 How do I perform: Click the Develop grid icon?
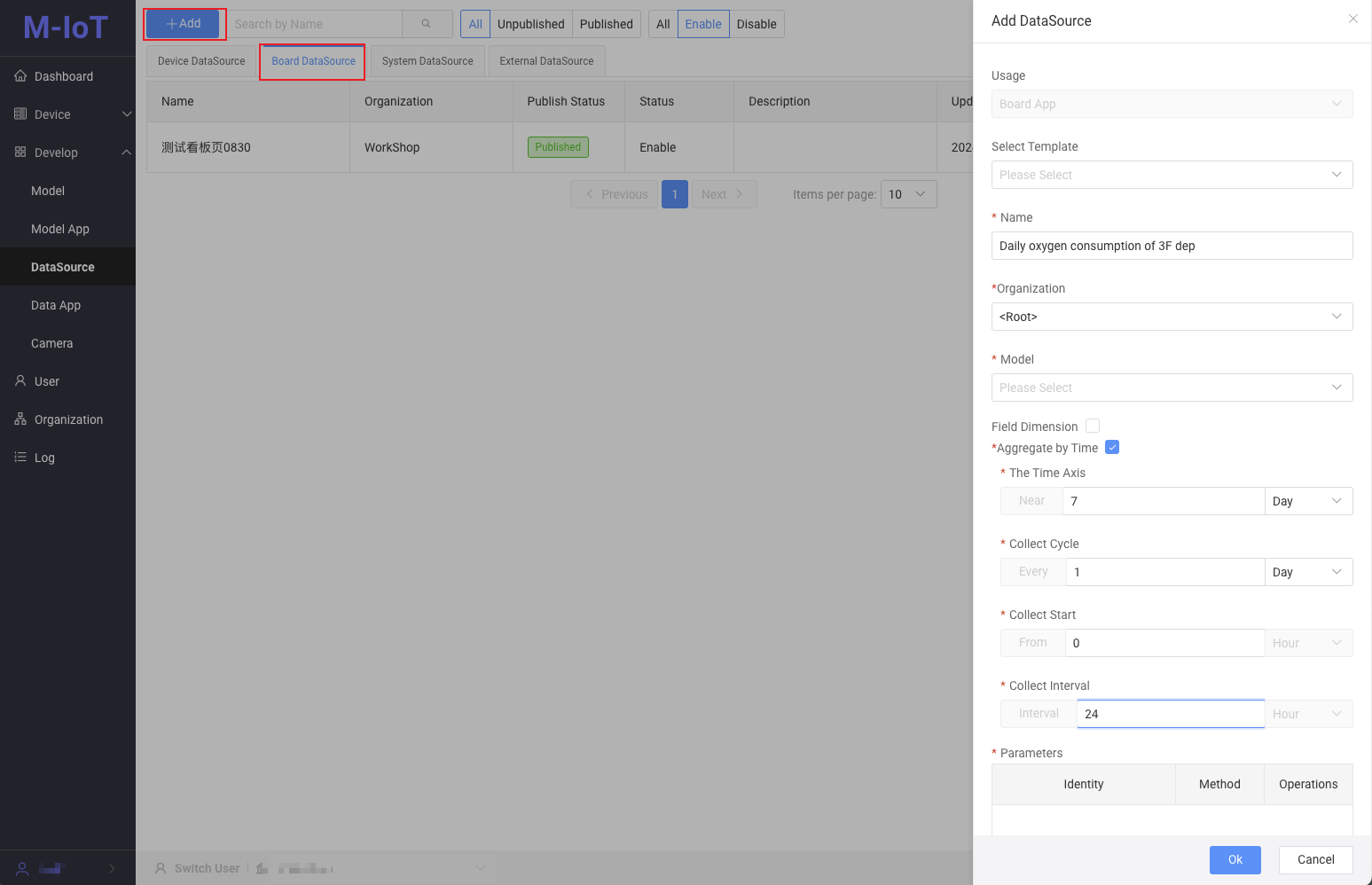(x=20, y=153)
